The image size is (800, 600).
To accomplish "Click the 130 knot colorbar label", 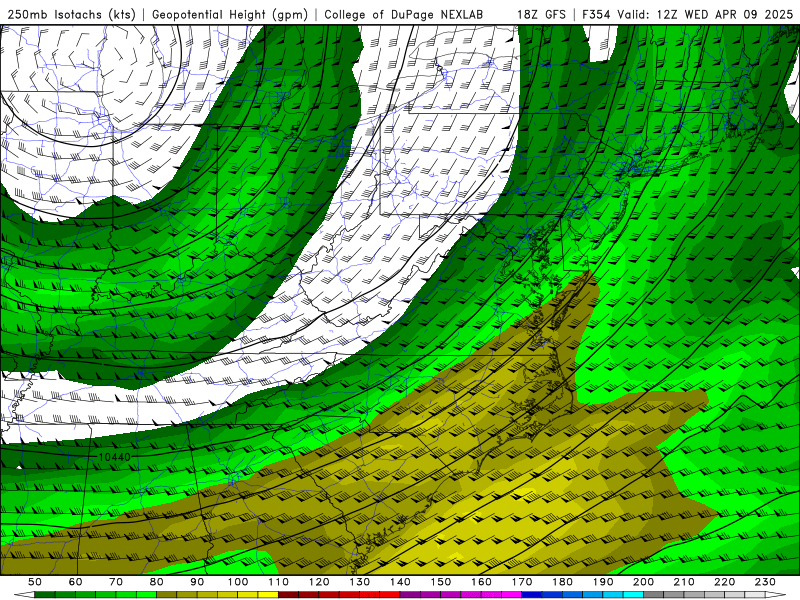I will coord(360,582).
